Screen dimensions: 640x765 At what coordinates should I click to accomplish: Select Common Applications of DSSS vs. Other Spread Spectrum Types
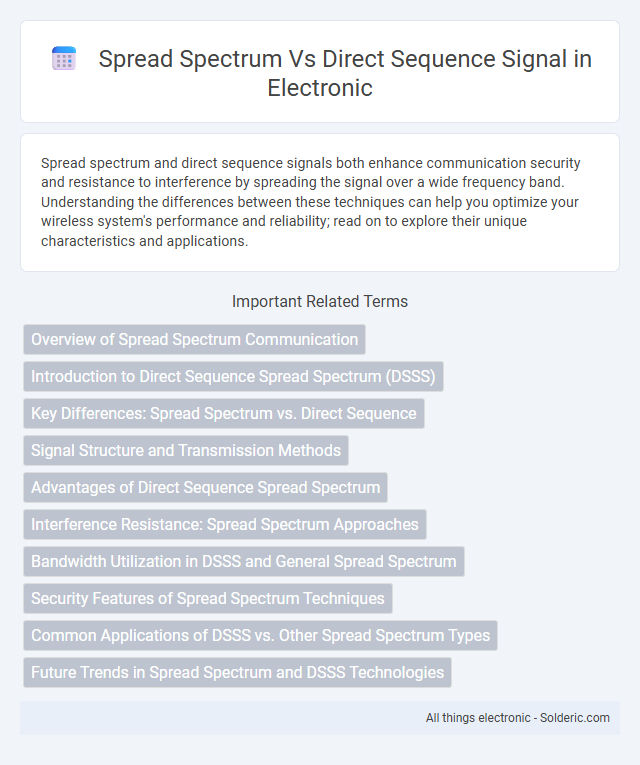point(260,636)
